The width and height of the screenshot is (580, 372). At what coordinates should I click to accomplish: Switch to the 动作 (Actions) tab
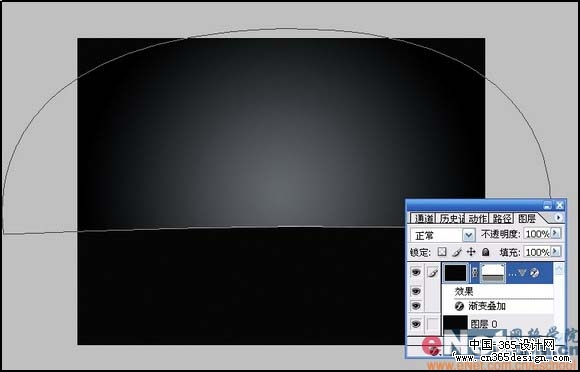(478, 219)
